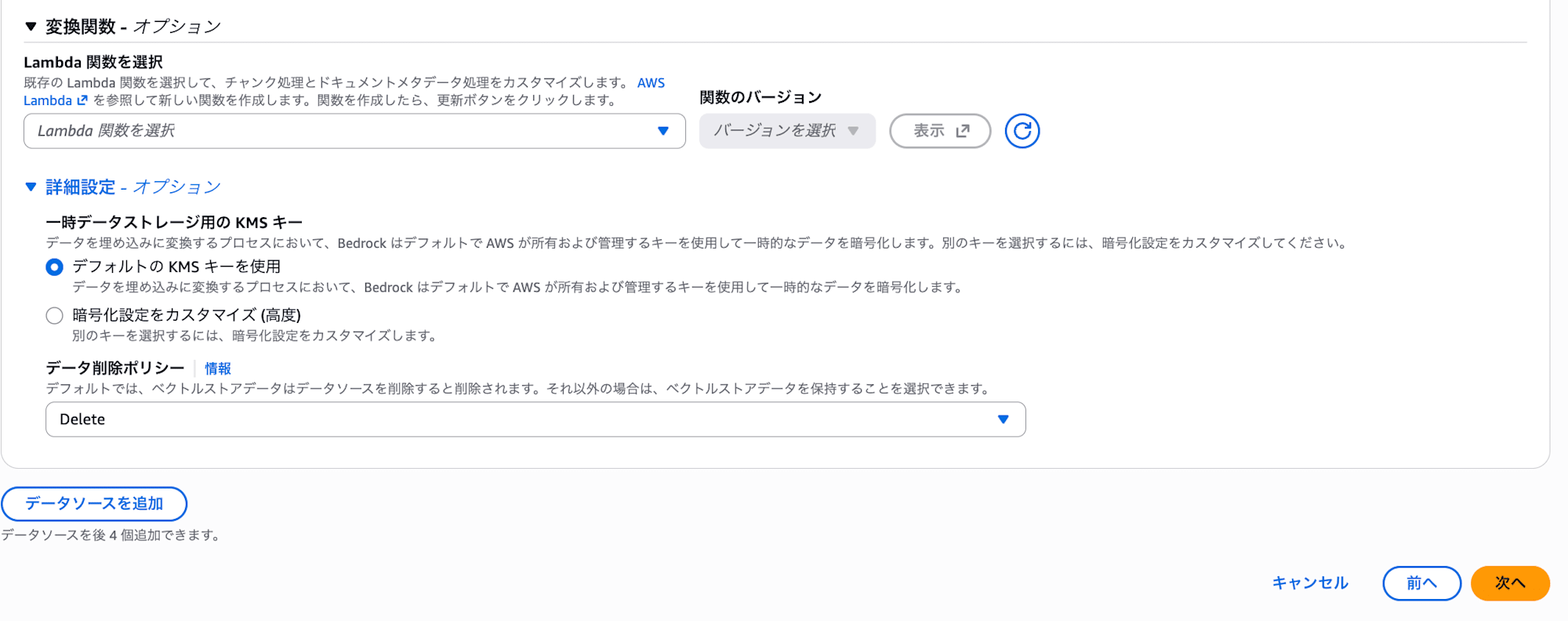
Task: Open the Delete data deletion policy dropdown
Action: coord(535,419)
